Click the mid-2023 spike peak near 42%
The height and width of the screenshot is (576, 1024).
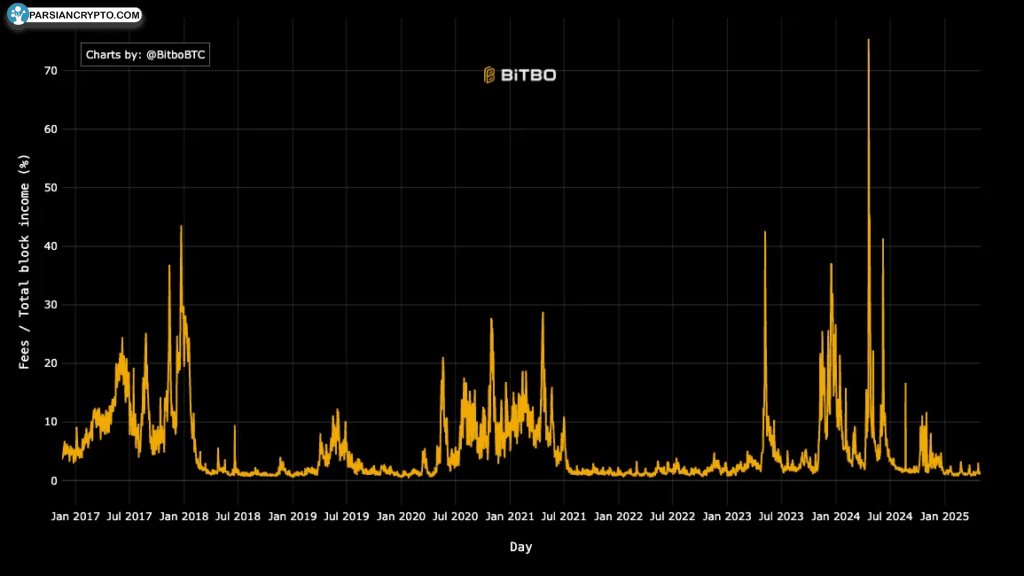coord(765,233)
